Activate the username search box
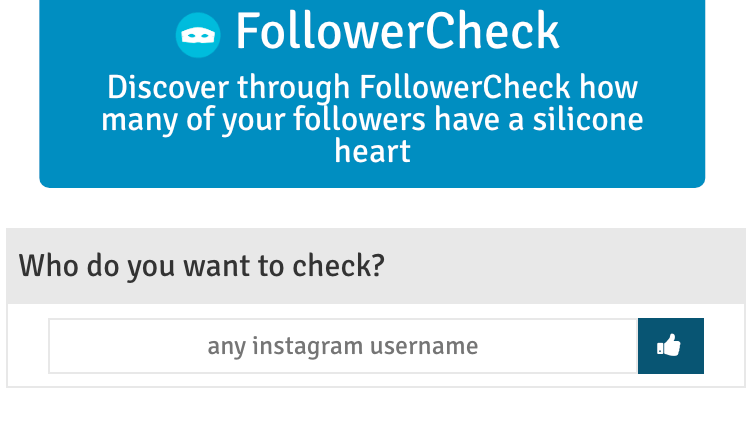 (x=343, y=346)
